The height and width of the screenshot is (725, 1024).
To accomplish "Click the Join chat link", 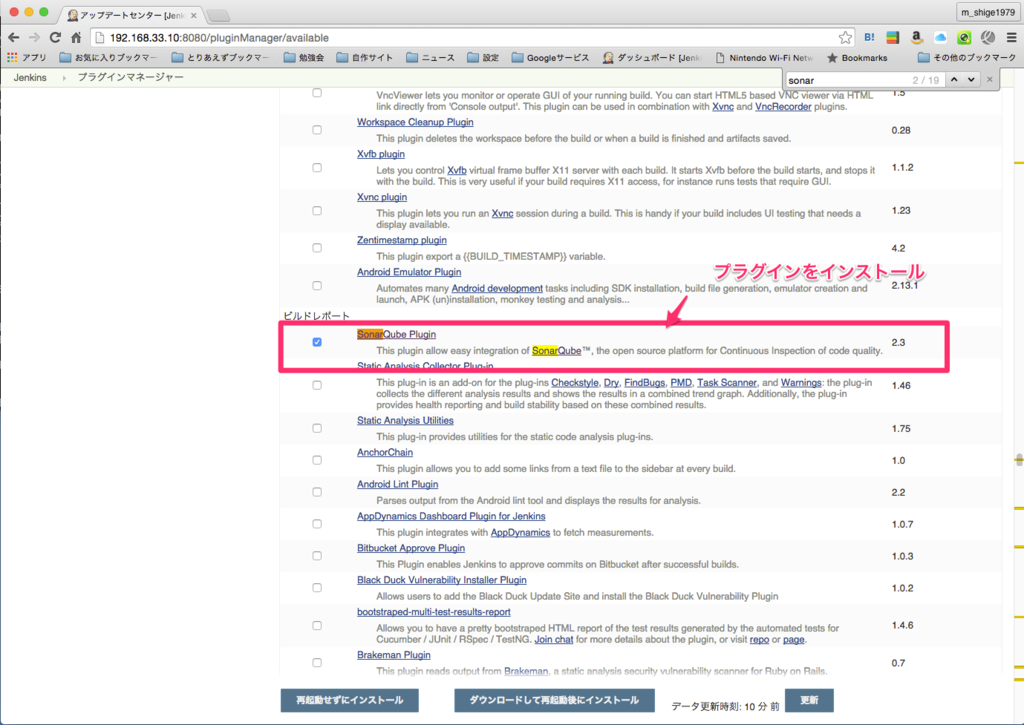I will [554, 639].
